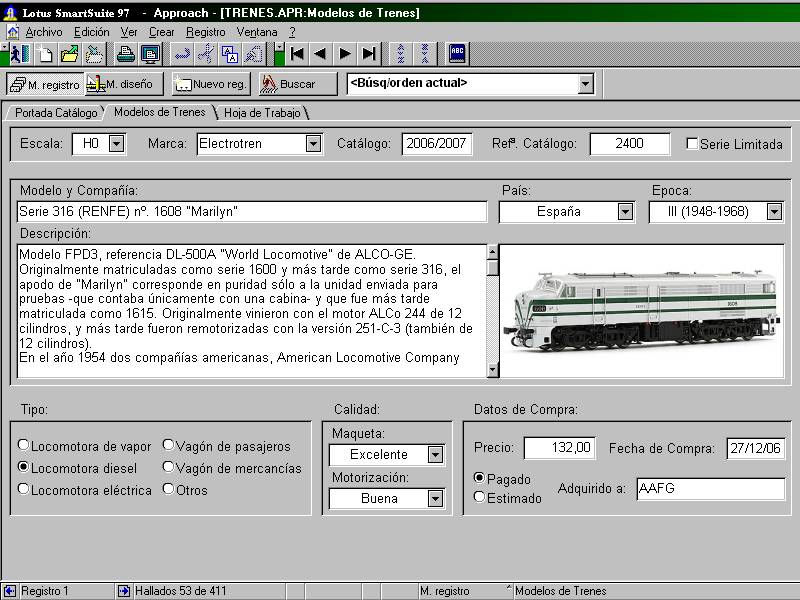Open the Ver menu
800x600 pixels.
click(x=129, y=32)
